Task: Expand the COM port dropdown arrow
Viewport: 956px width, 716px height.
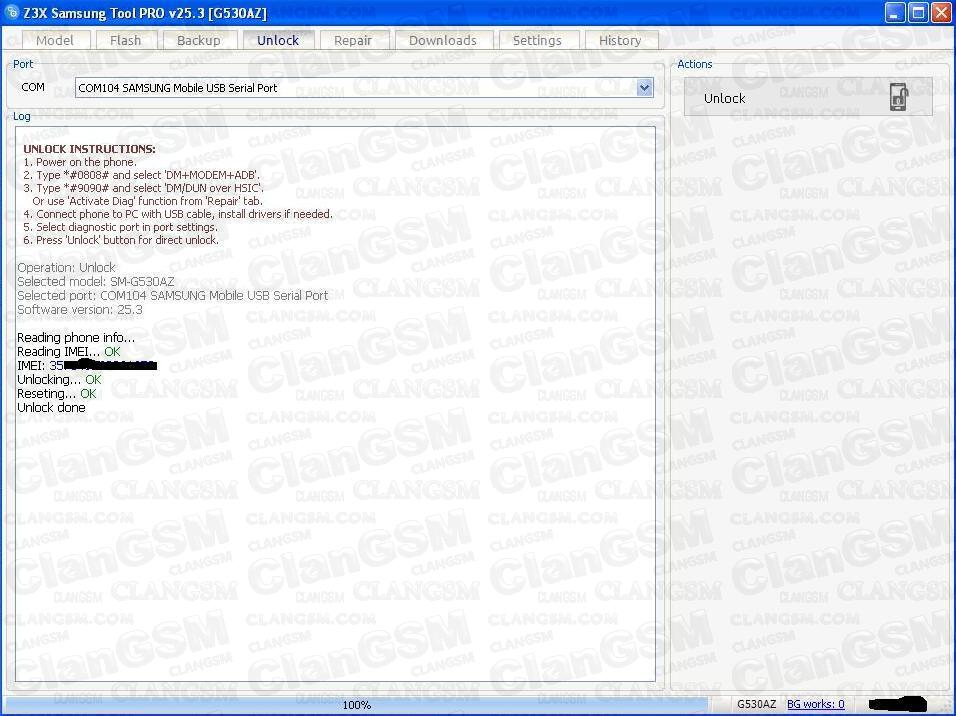Action: pyautogui.click(x=644, y=88)
